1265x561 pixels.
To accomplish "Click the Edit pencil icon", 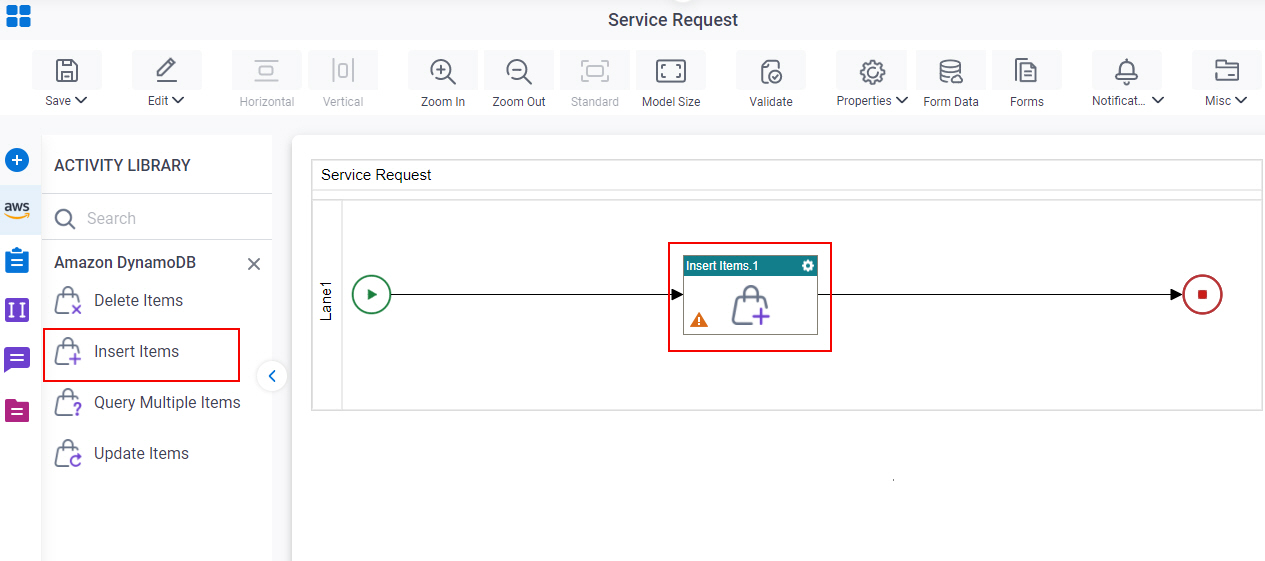I will pos(166,71).
